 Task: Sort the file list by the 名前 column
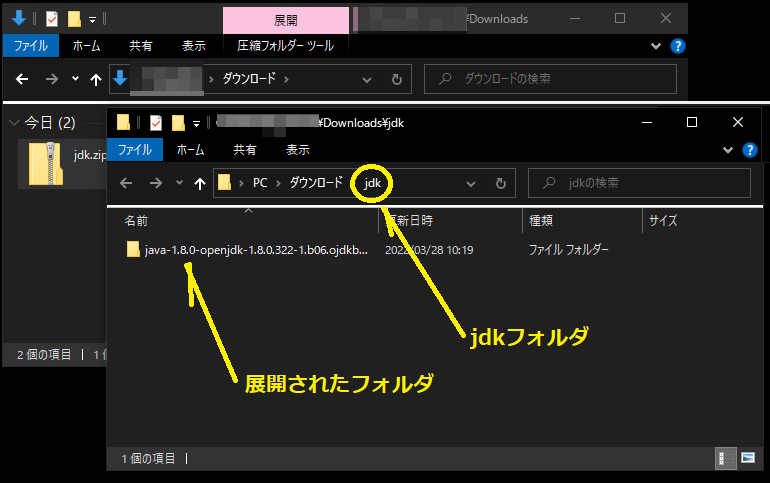pyautogui.click(x=136, y=221)
